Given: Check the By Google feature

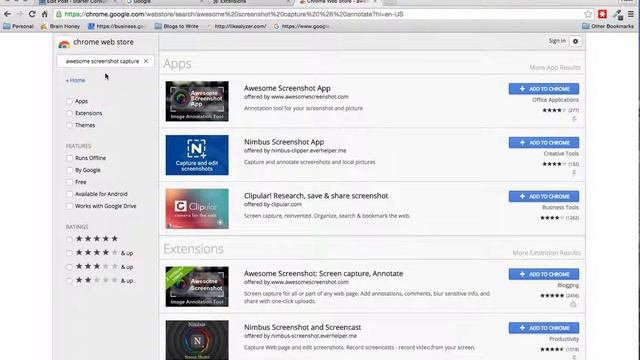Looking at the screenshot, I should click(x=69, y=170).
